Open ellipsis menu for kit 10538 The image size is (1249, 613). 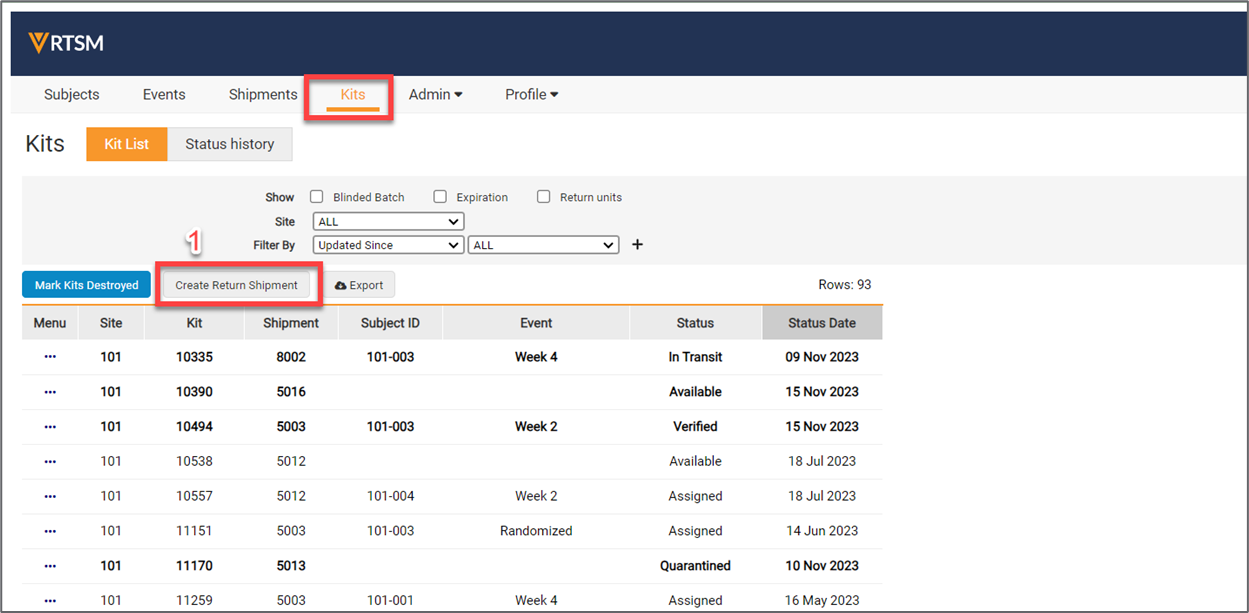50,462
